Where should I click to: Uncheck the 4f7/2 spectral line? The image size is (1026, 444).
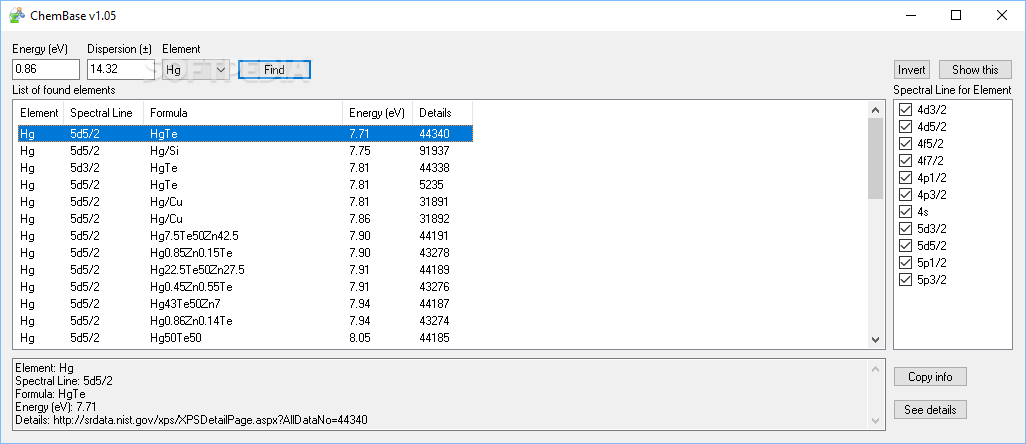pos(906,160)
